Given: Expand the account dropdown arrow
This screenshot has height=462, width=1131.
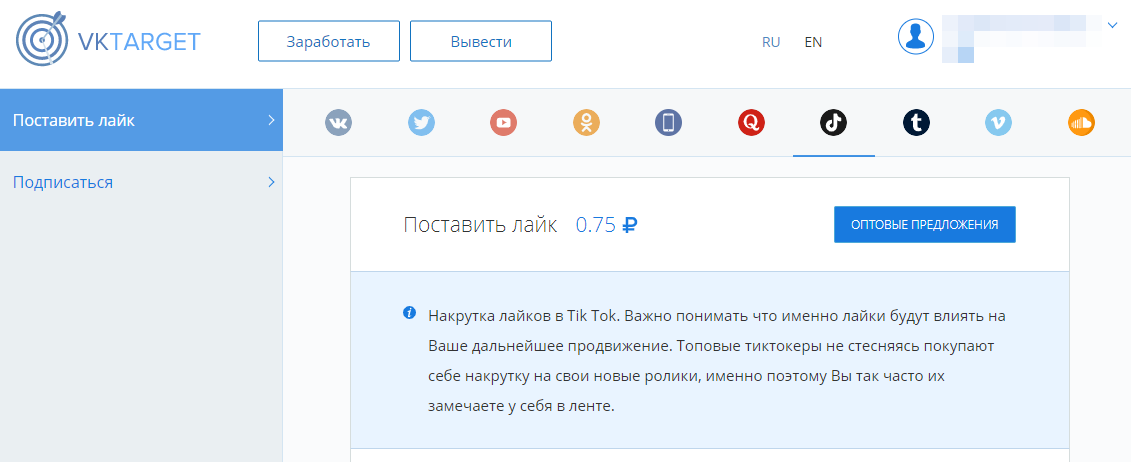Looking at the screenshot, I should 1112,26.
